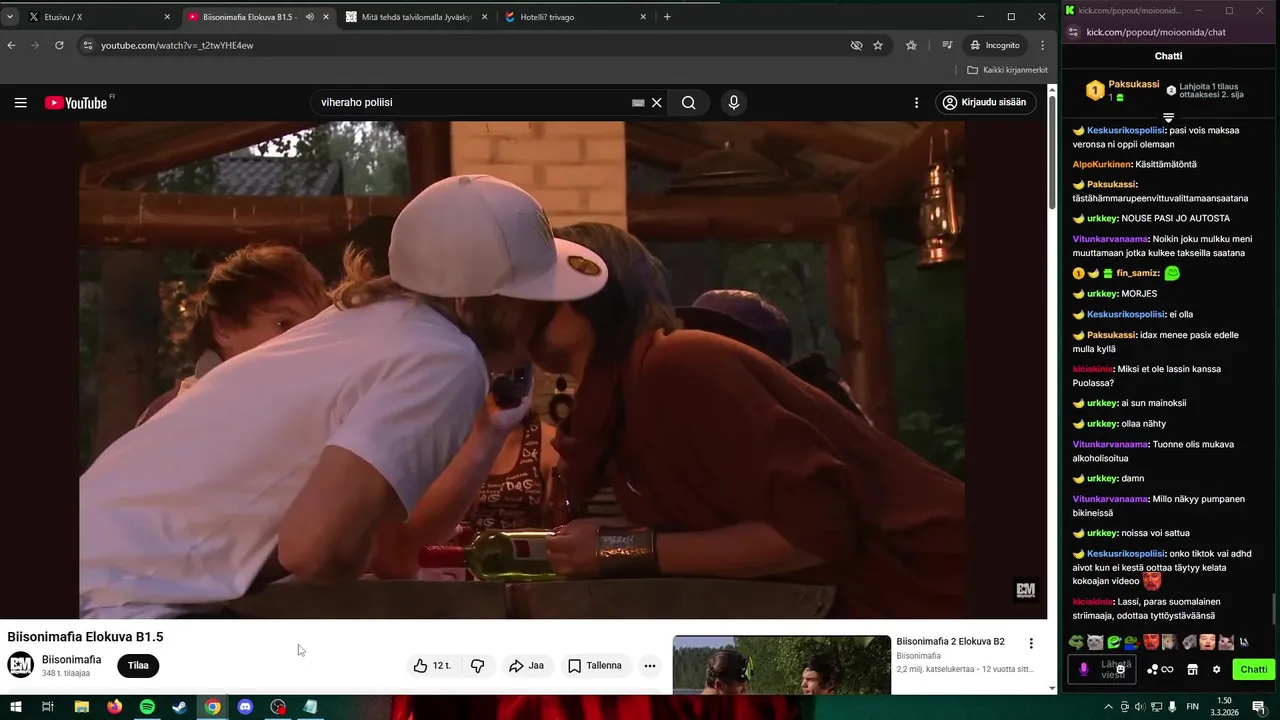Click the video player to pause
The height and width of the screenshot is (720, 1280).
click(x=522, y=370)
